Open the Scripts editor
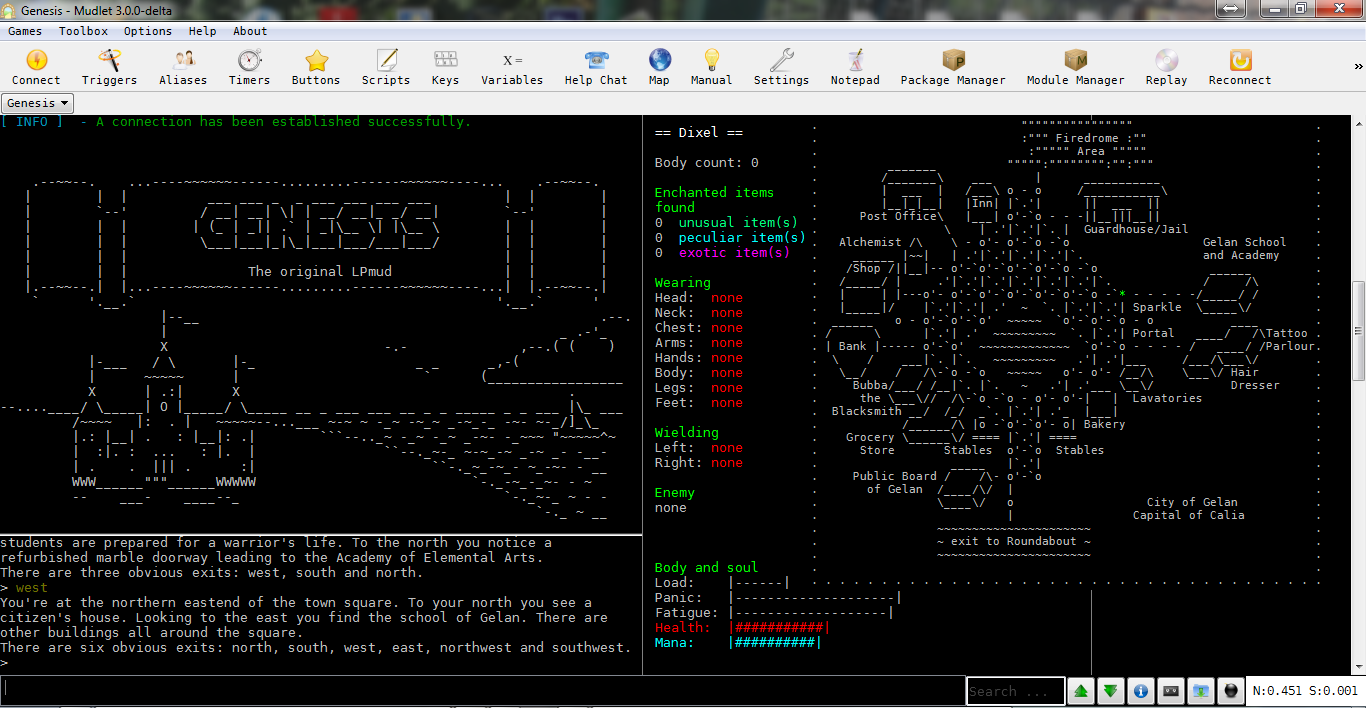Screen dimensions: 1366x708 (386, 67)
